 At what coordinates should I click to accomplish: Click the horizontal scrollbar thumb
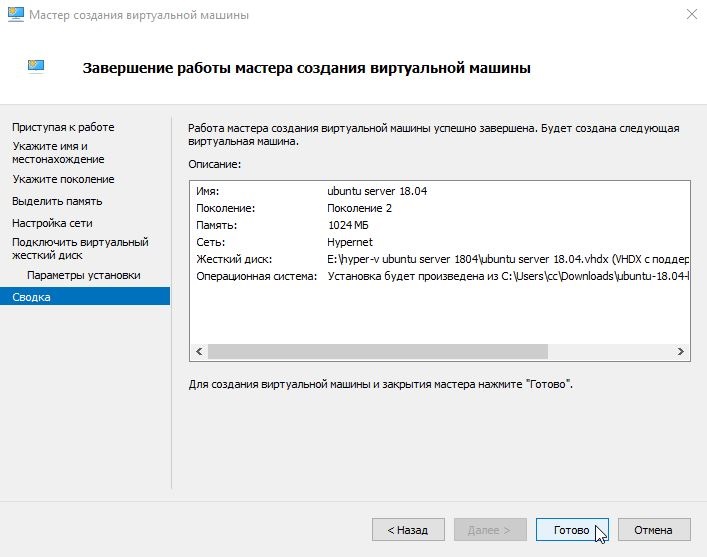pos(378,351)
